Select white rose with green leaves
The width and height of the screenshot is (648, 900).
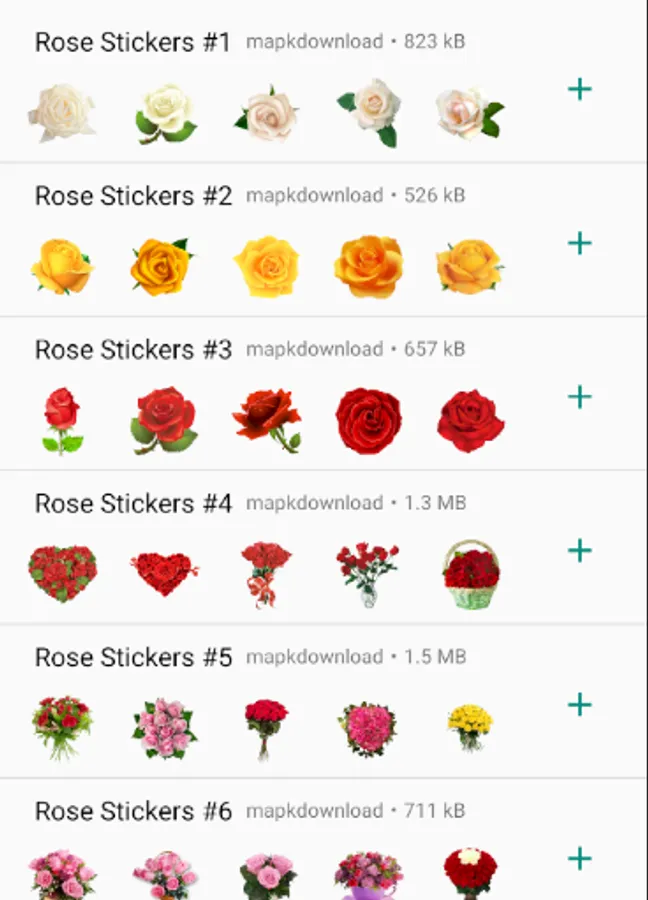pyautogui.click(x=165, y=113)
